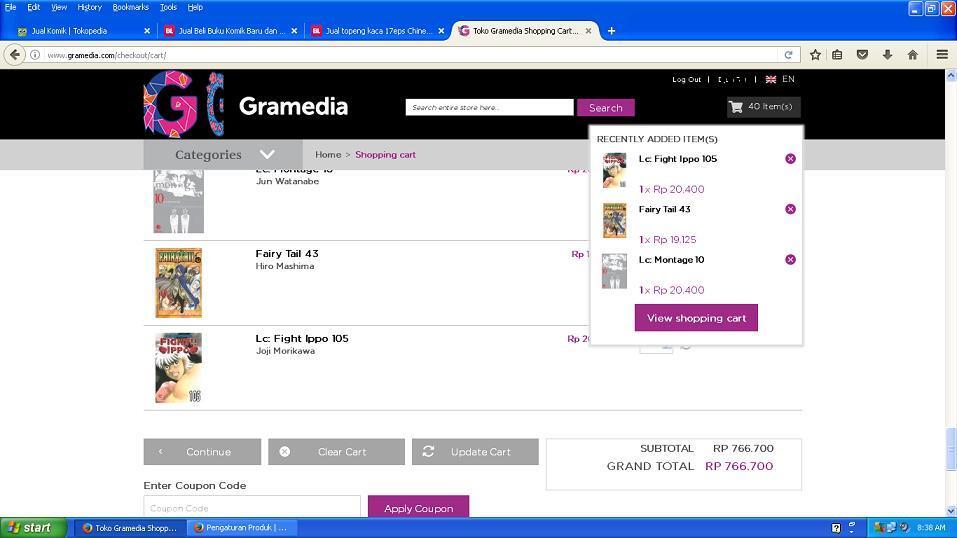The height and width of the screenshot is (538, 957).
Task: Reload the page with the refresh icon
Action: (x=788, y=55)
